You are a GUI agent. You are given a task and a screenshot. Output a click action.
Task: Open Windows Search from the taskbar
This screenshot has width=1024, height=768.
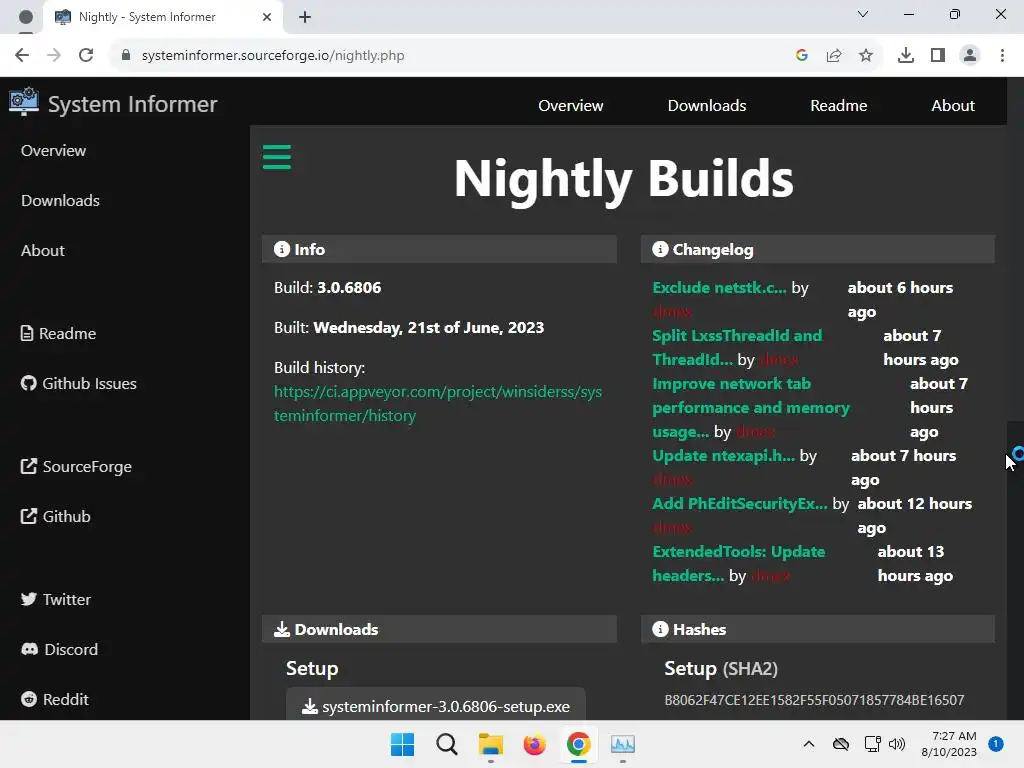(x=447, y=744)
